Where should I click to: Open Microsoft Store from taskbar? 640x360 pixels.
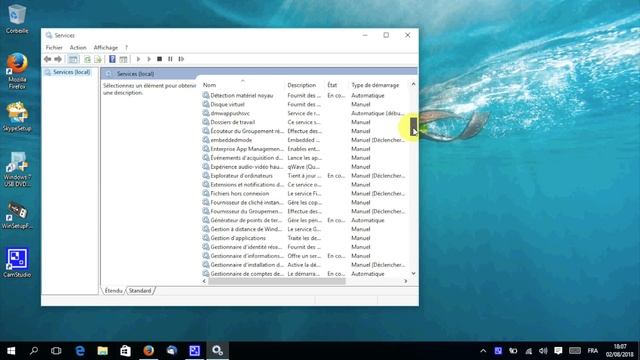pyautogui.click(x=125, y=351)
